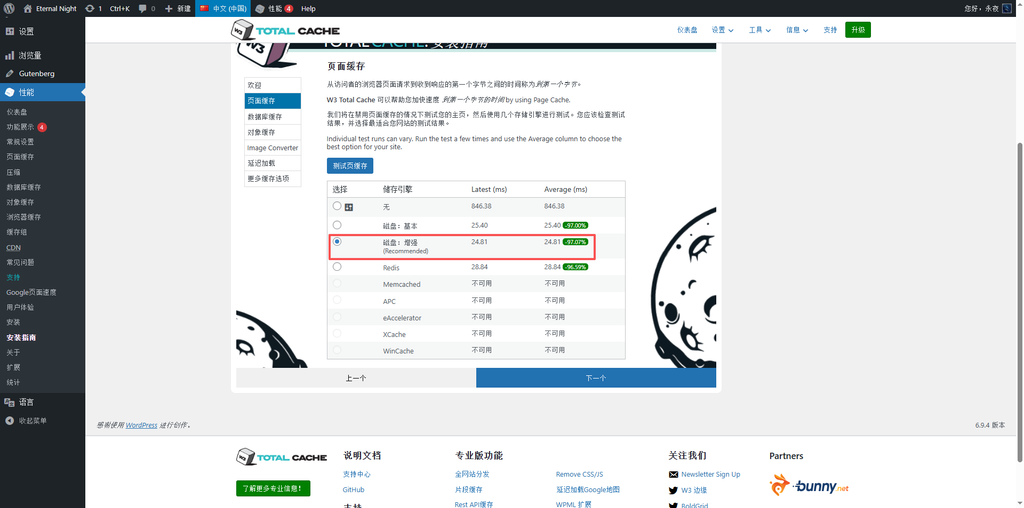Open the 性能 admin bar menu
Viewport: 1024px width, 508px height.
[x=274, y=8]
